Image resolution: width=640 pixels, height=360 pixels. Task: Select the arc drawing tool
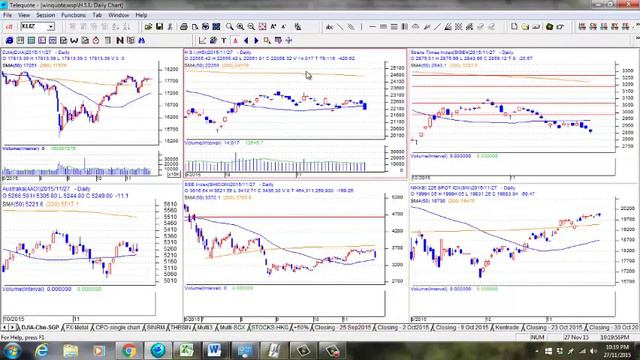(x=416, y=27)
